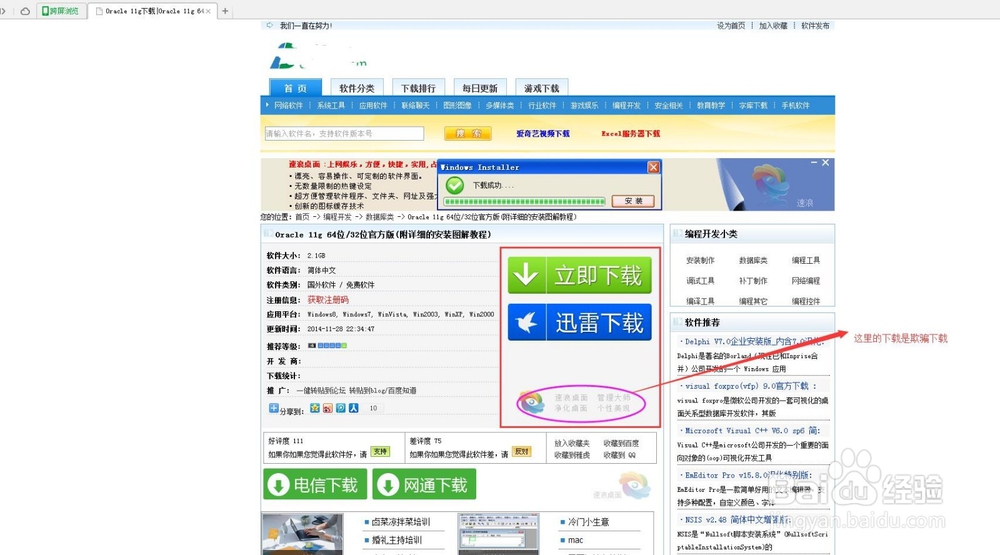
Task: Share via the red Weibo icon
Action: pyautogui.click(x=327, y=408)
